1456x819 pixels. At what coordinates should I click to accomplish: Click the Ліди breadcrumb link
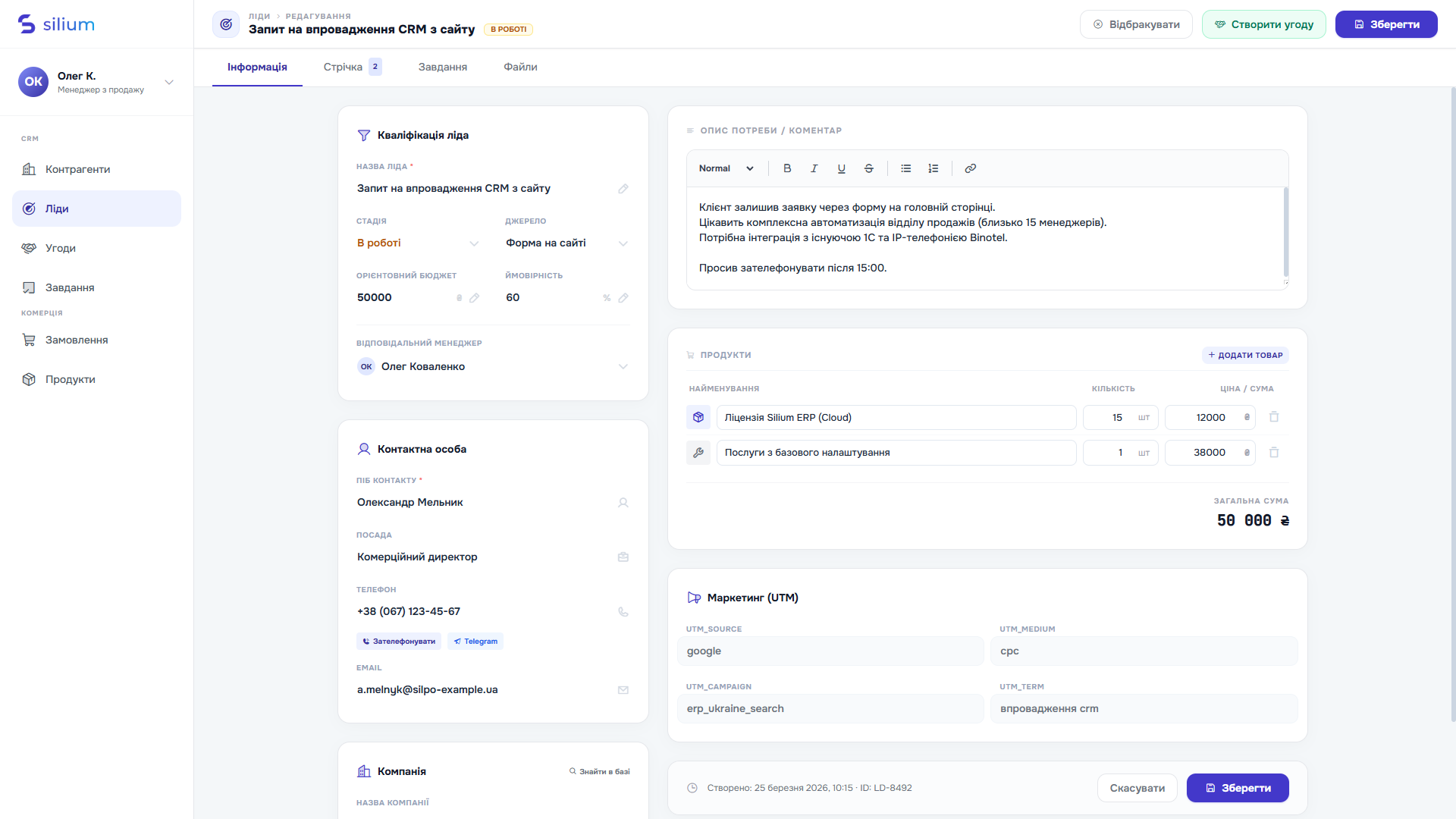pyautogui.click(x=259, y=16)
